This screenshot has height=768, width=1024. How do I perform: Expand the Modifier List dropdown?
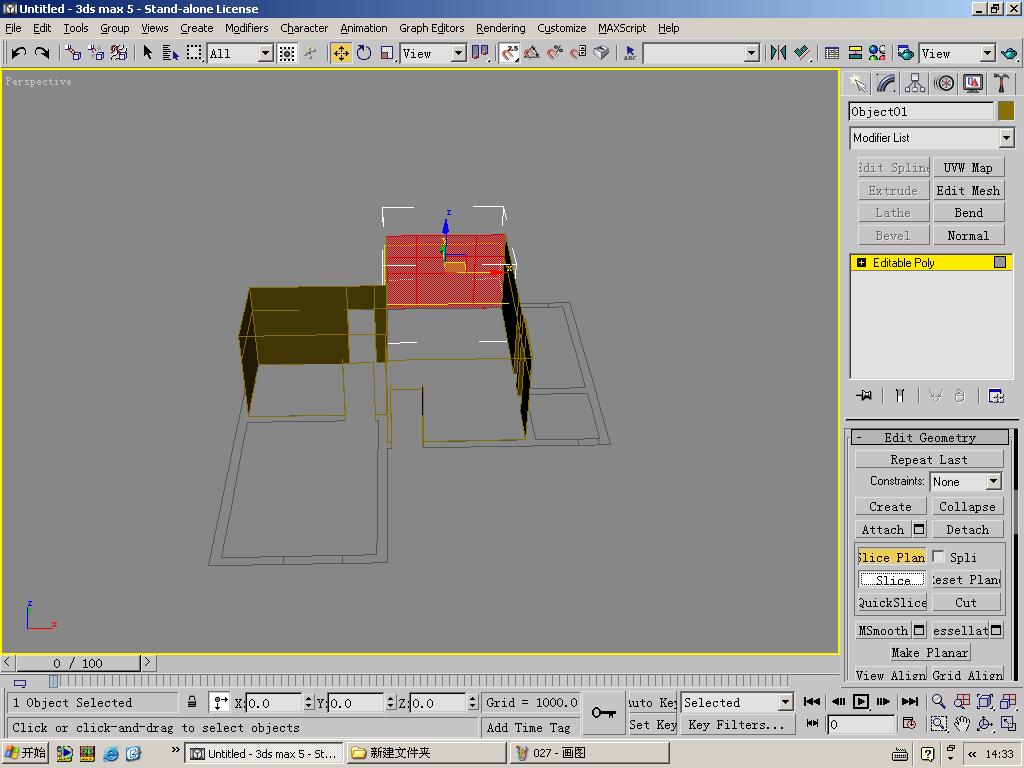point(1006,138)
